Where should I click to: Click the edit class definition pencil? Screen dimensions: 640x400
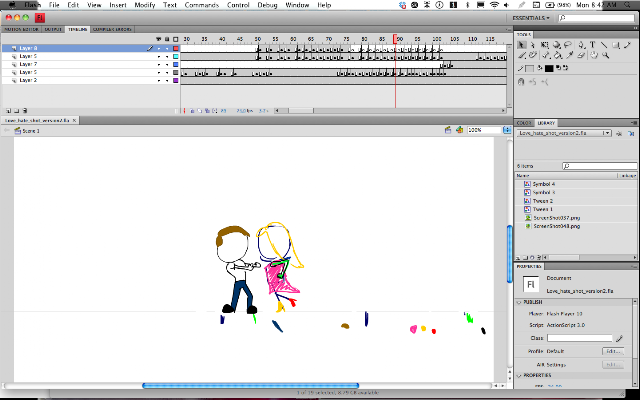click(619, 338)
